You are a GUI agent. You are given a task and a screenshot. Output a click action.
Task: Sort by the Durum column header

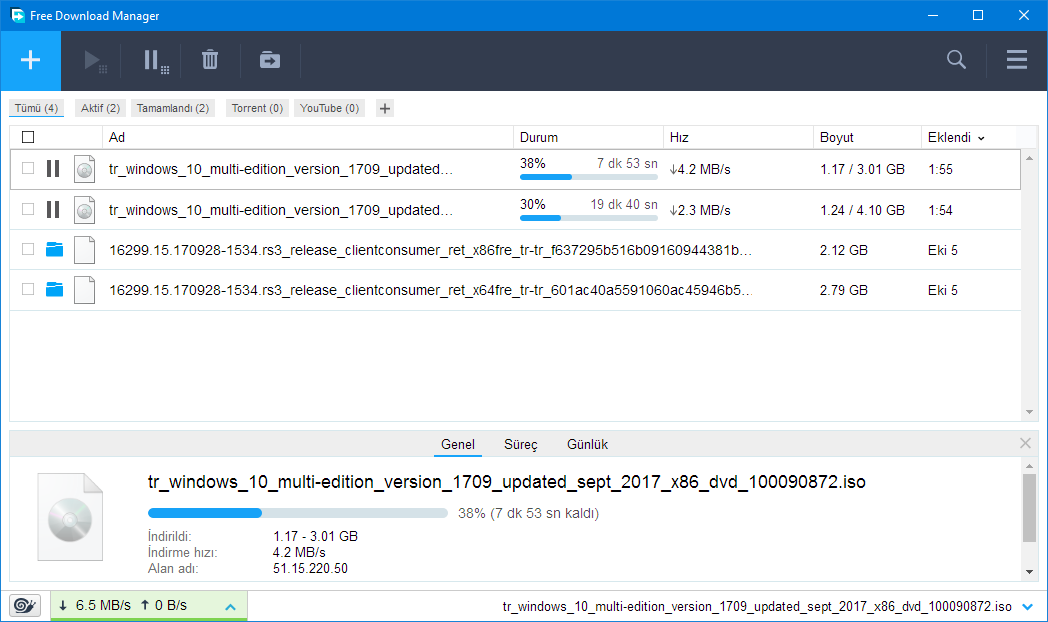pyautogui.click(x=588, y=137)
